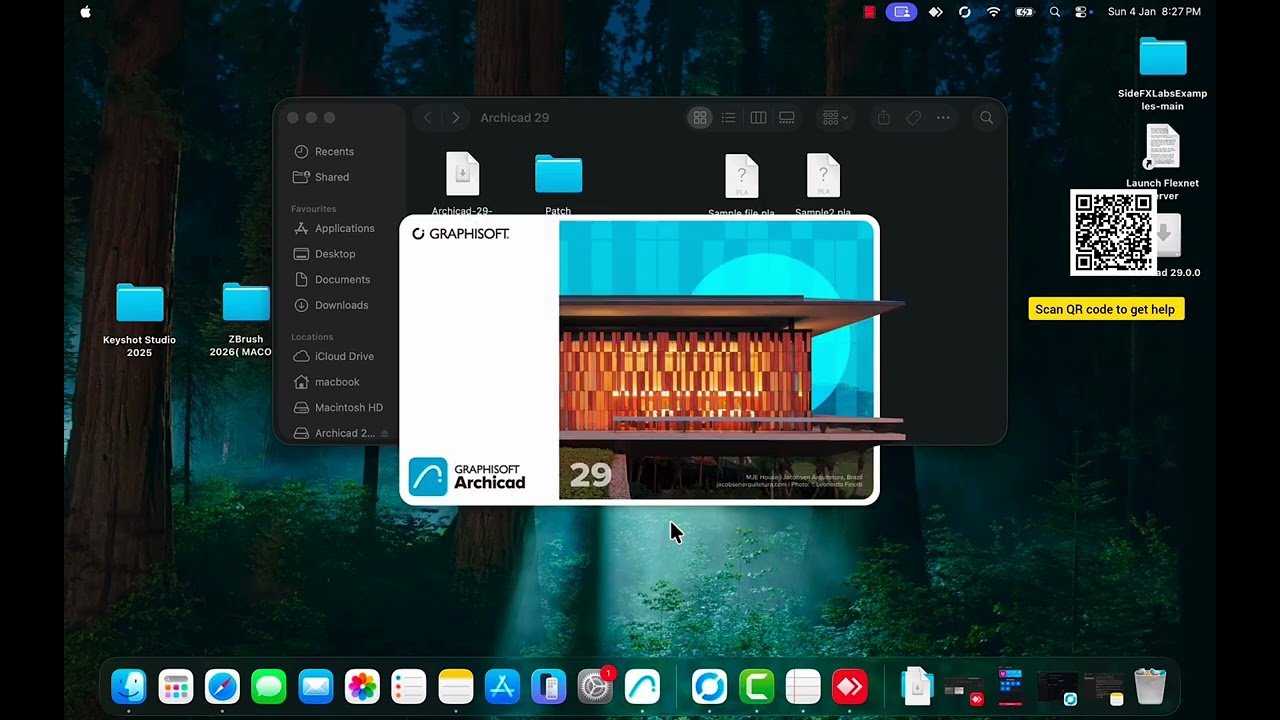Open the Apple menu
The width and height of the screenshot is (1280, 720).
coord(85,12)
